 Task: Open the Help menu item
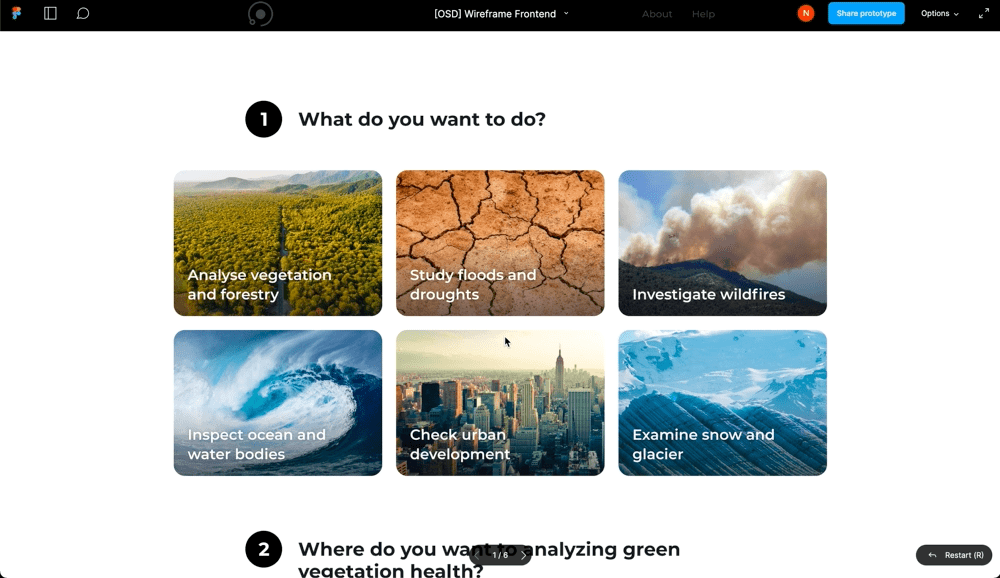pyautogui.click(x=703, y=14)
